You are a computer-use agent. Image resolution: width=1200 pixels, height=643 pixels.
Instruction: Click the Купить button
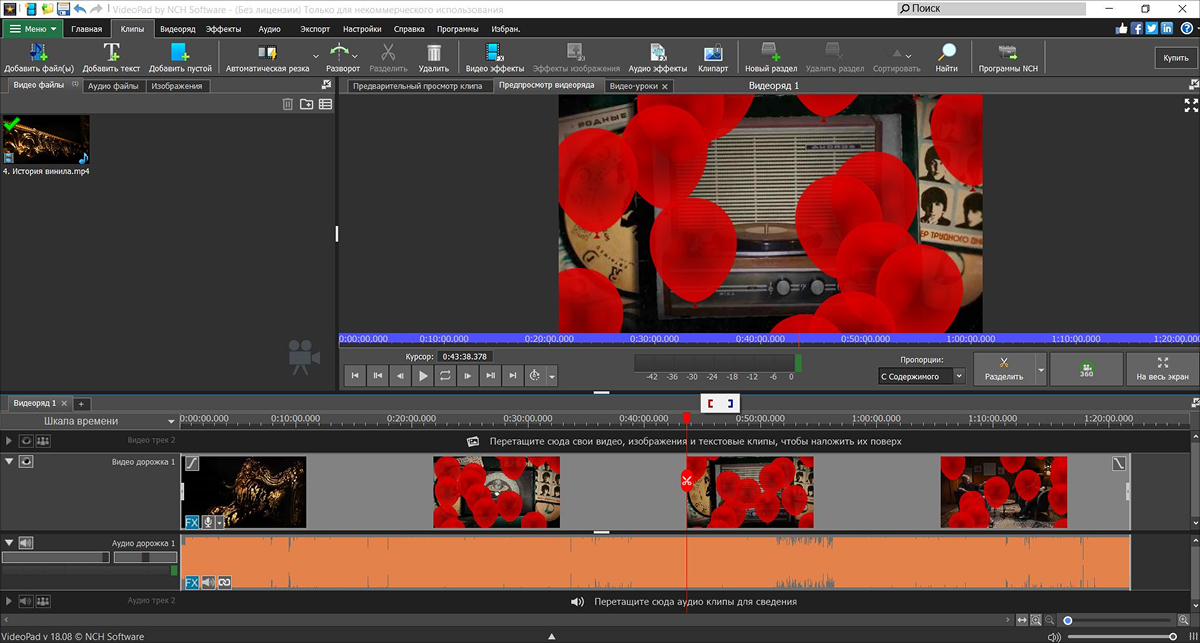1175,58
